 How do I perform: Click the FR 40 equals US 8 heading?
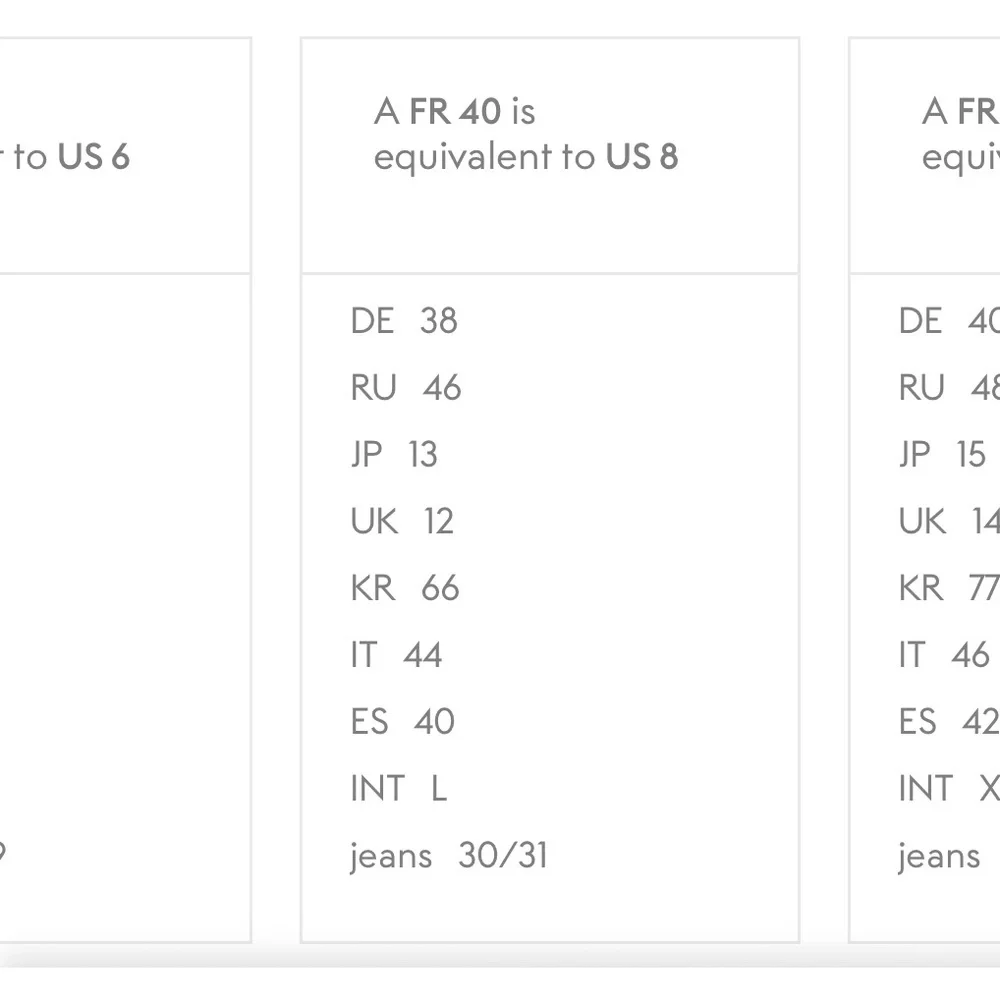point(525,134)
